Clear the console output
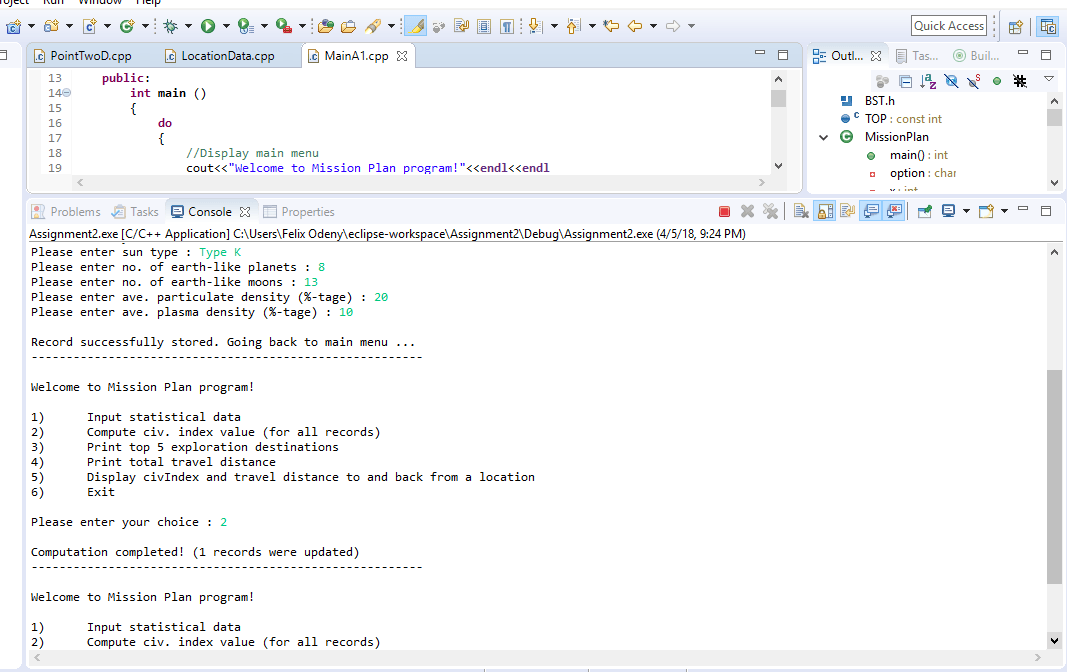 [x=801, y=212]
